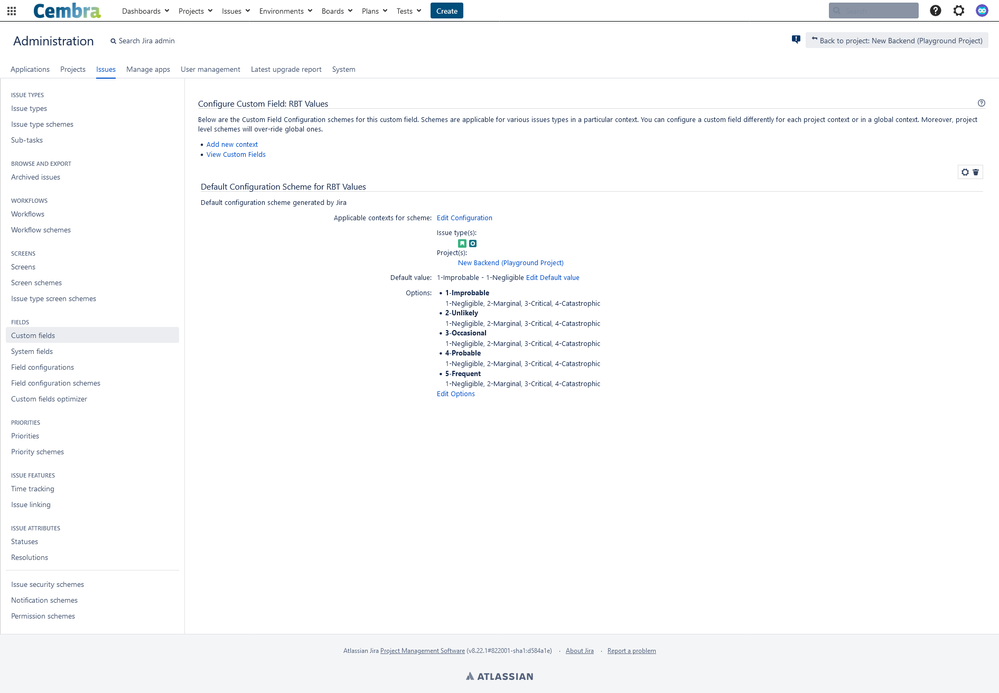
Task: Expand the Dashboards dropdown menu
Action: coord(145,11)
